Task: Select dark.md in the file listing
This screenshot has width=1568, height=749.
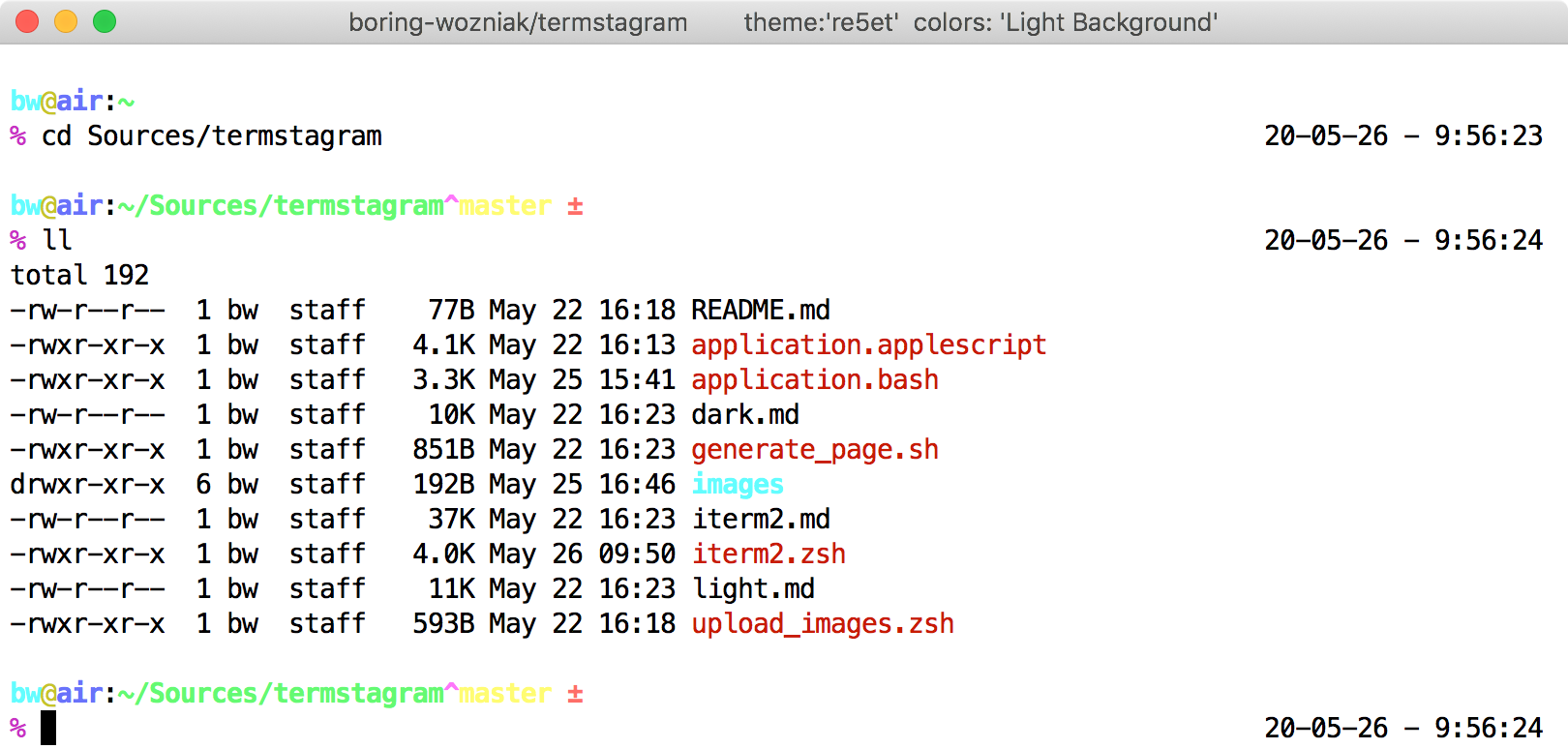Action: pos(745,414)
